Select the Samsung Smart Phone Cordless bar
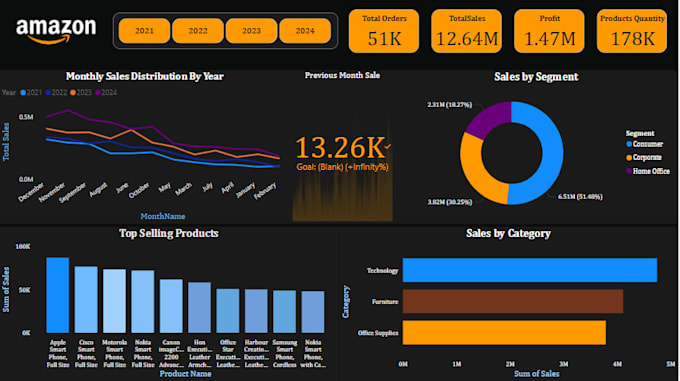The height and width of the screenshot is (381, 680). (x=284, y=312)
